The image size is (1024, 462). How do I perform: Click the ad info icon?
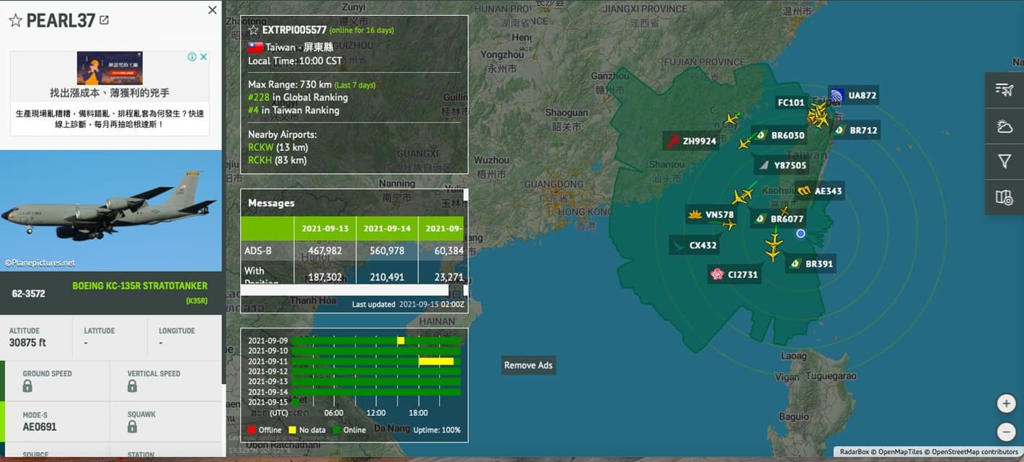point(193,57)
